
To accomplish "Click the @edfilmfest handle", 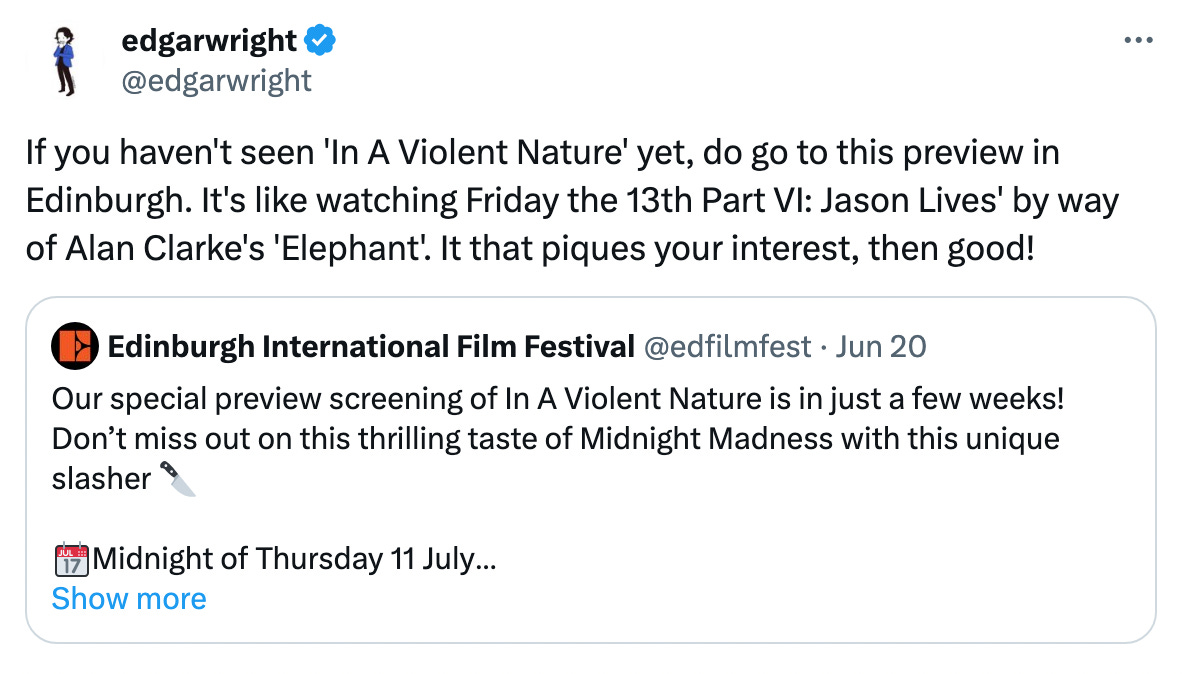I will point(727,347).
